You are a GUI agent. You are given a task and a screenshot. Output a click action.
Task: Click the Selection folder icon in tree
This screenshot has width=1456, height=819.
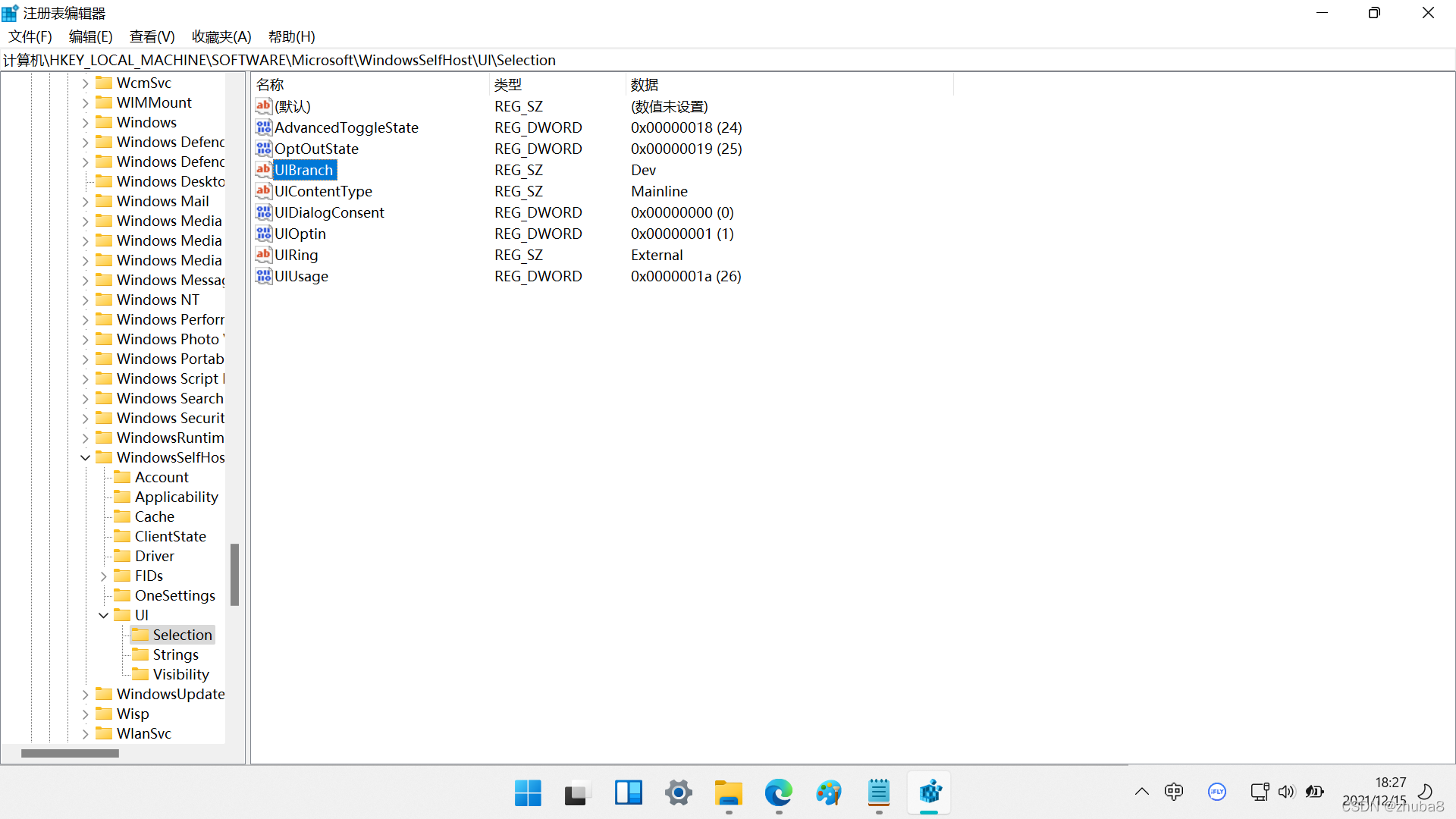click(140, 634)
